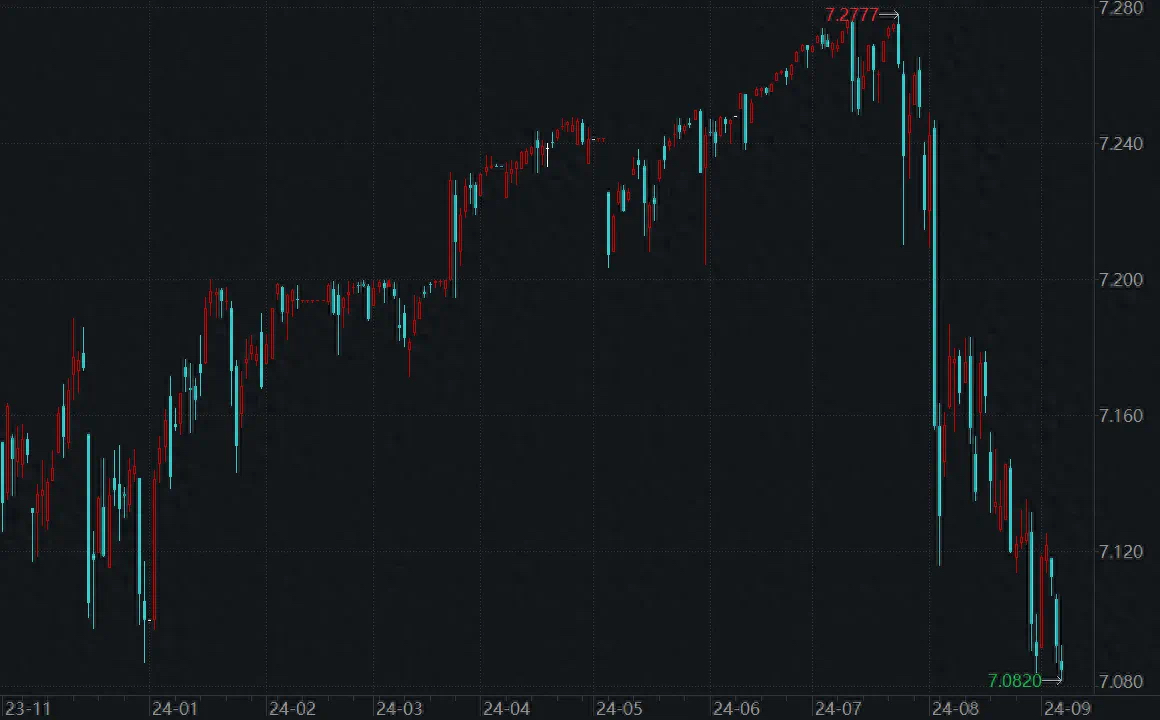
Task: Jump to the 24-02 date label
Action: [x=292, y=708]
